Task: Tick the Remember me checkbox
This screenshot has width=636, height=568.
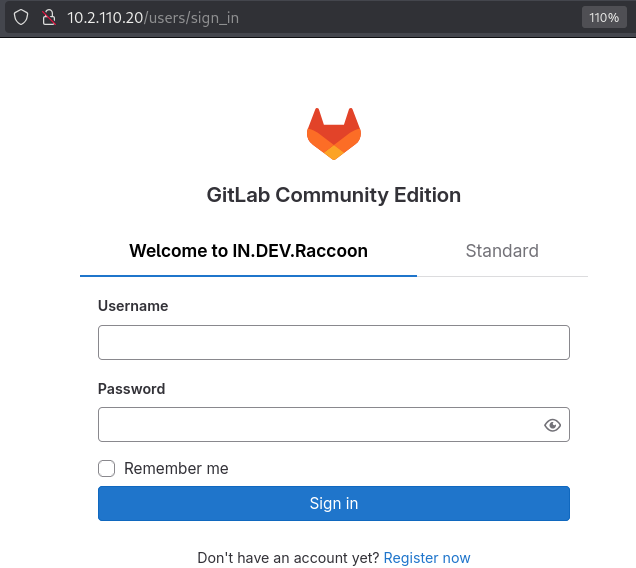Action: tap(106, 468)
